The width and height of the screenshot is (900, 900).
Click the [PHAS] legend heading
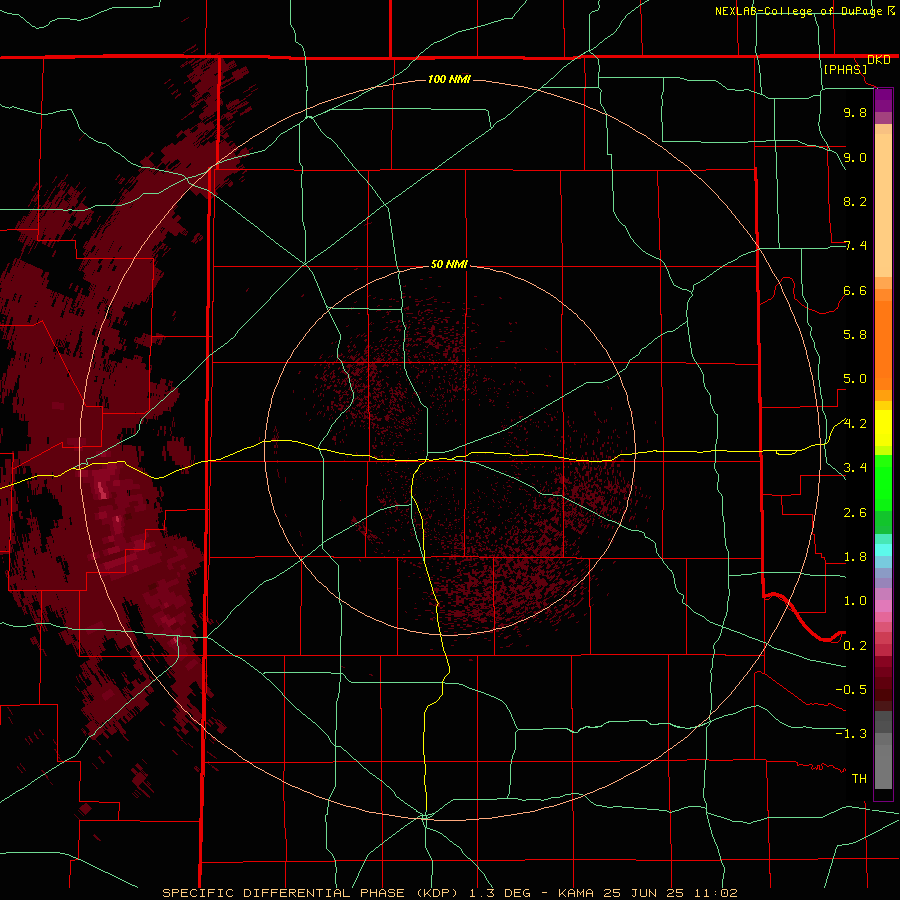coord(845,70)
